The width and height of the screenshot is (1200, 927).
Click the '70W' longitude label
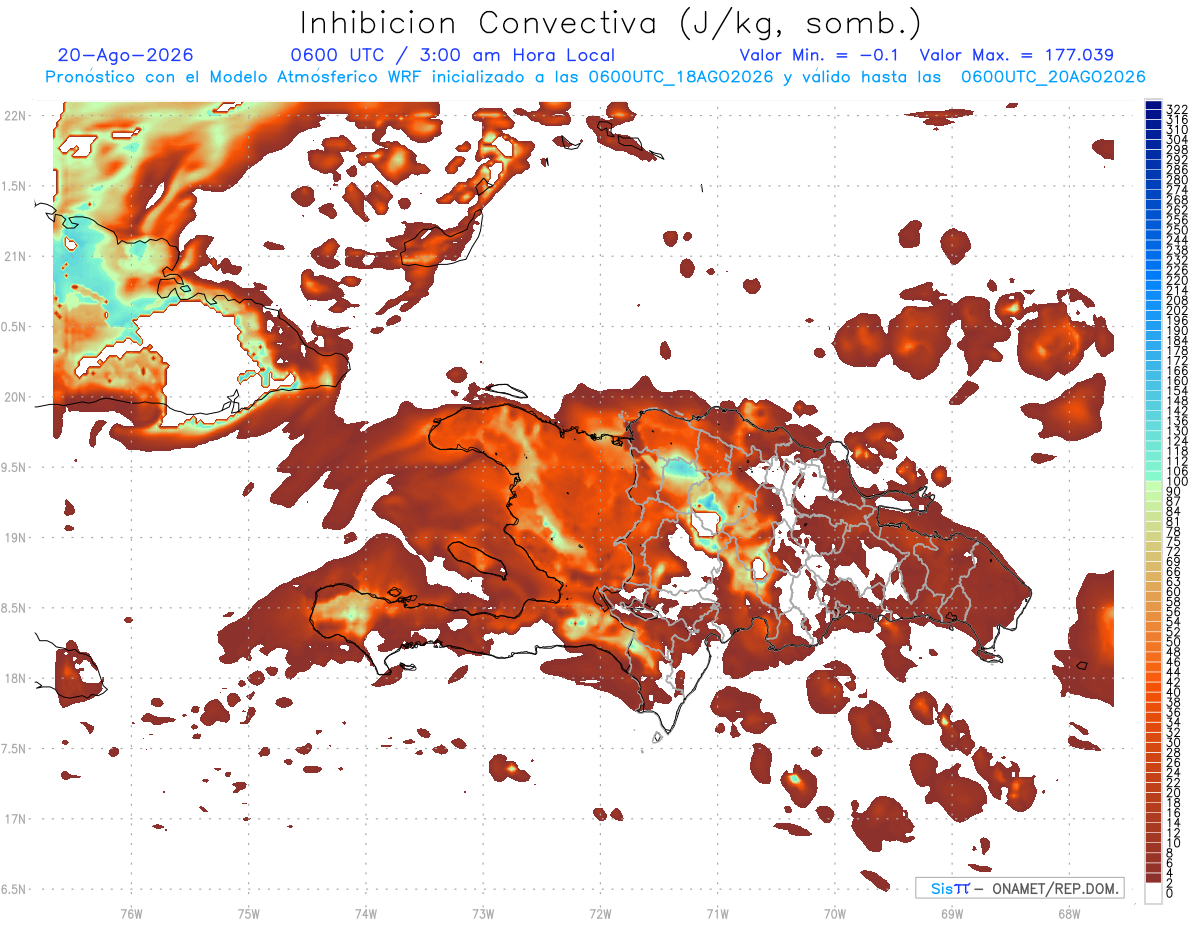pos(835,913)
